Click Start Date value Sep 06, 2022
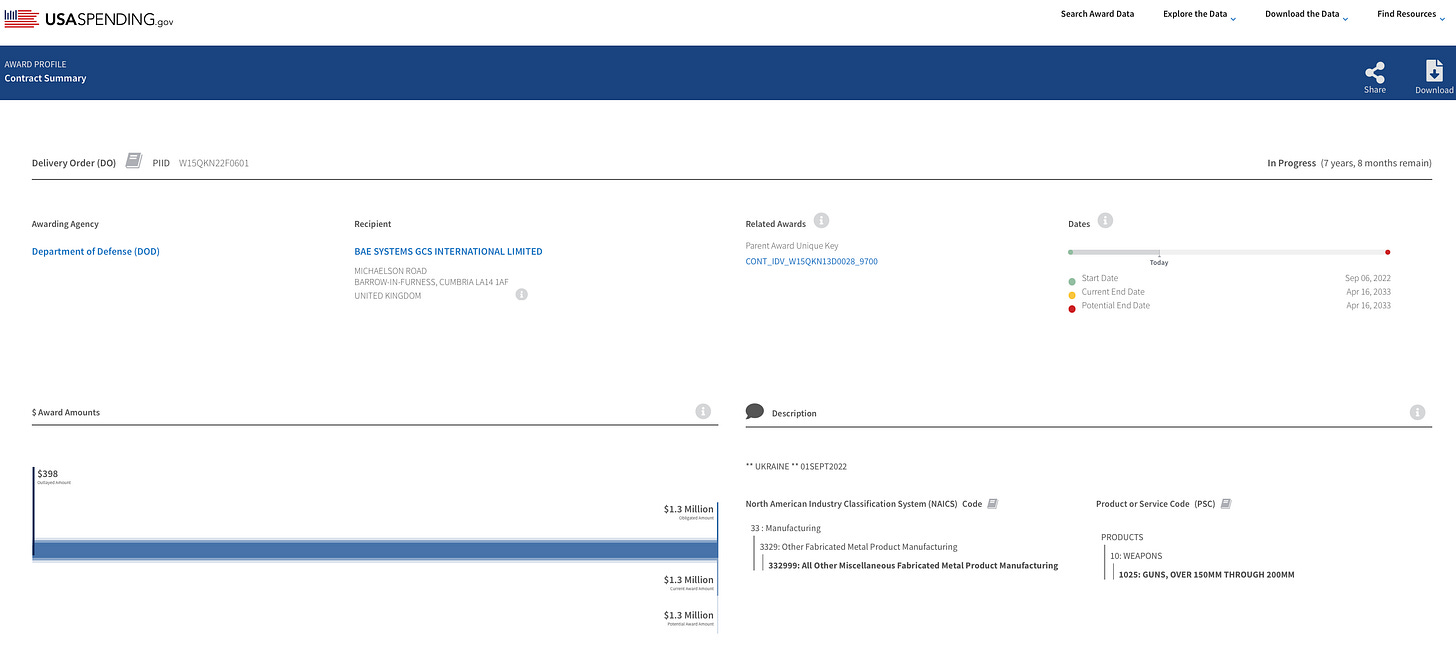1456x659 pixels. [x=1368, y=278]
